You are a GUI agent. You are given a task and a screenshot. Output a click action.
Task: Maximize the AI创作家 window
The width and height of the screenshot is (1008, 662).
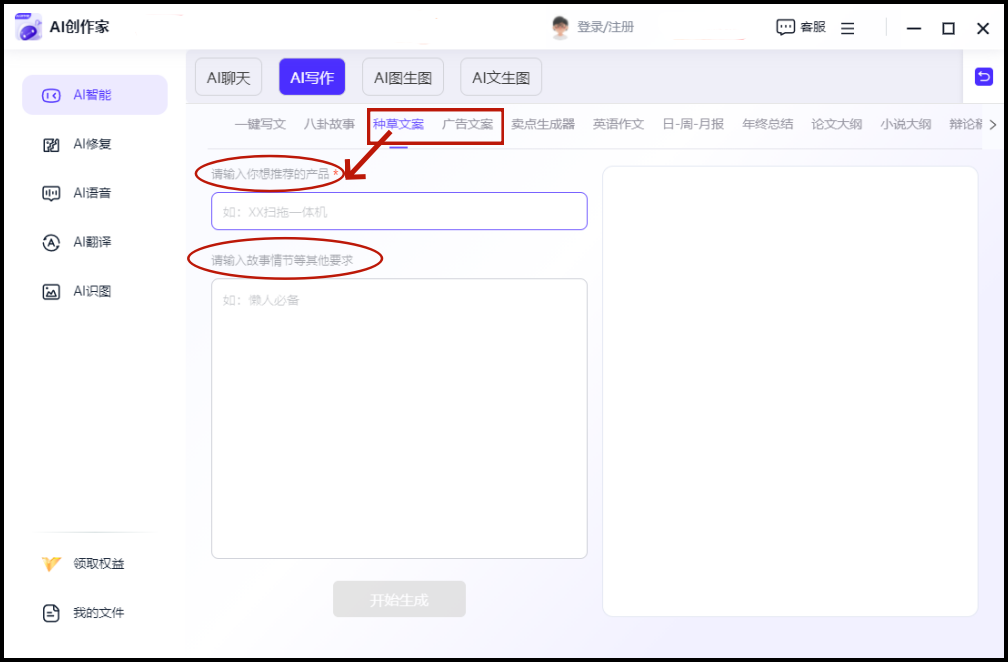pyautogui.click(x=948, y=28)
